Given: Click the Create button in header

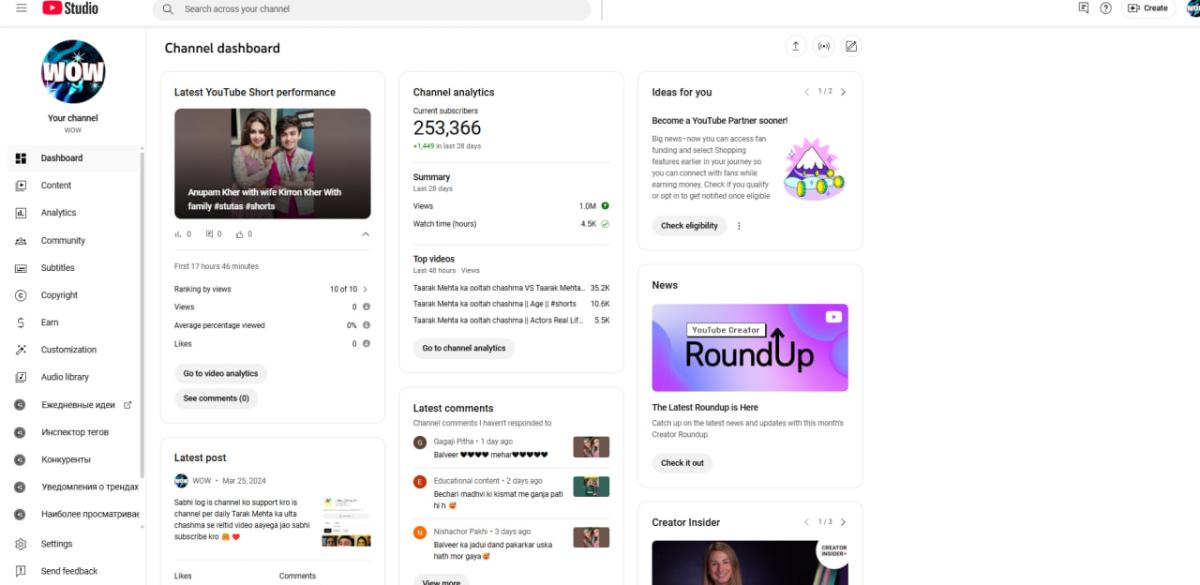Looking at the screenshot, I should (x=1148, y=8).
